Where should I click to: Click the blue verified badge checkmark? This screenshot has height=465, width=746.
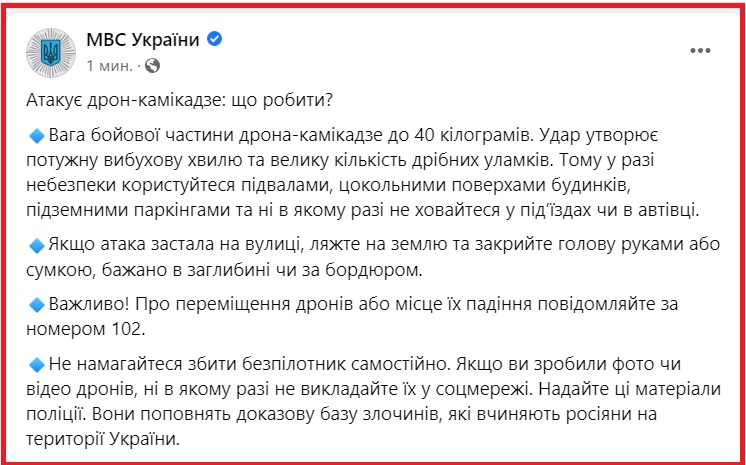(x=215, y=39)
